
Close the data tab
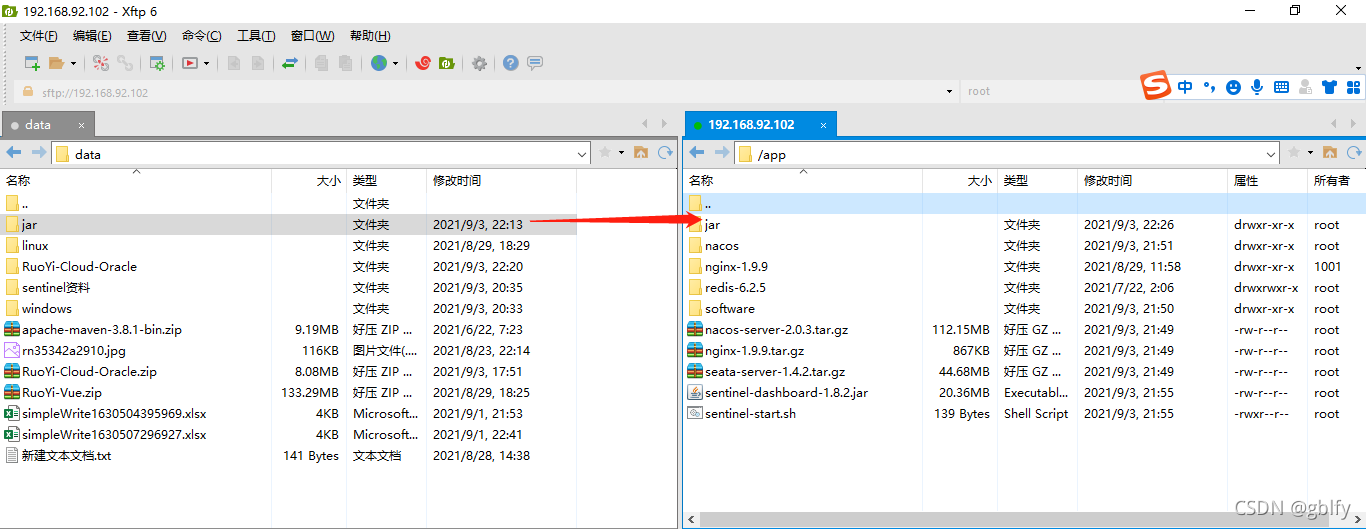click(82, 125)
